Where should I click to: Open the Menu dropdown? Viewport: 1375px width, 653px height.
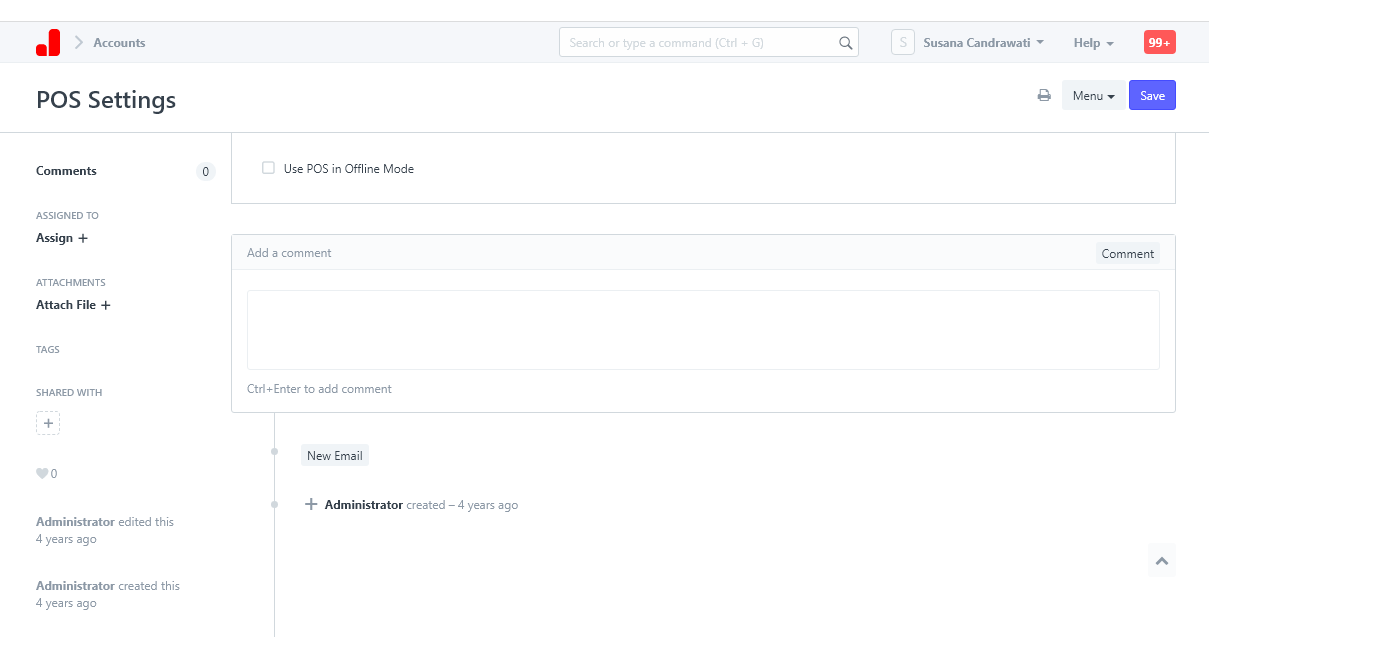coord(1093,96)
